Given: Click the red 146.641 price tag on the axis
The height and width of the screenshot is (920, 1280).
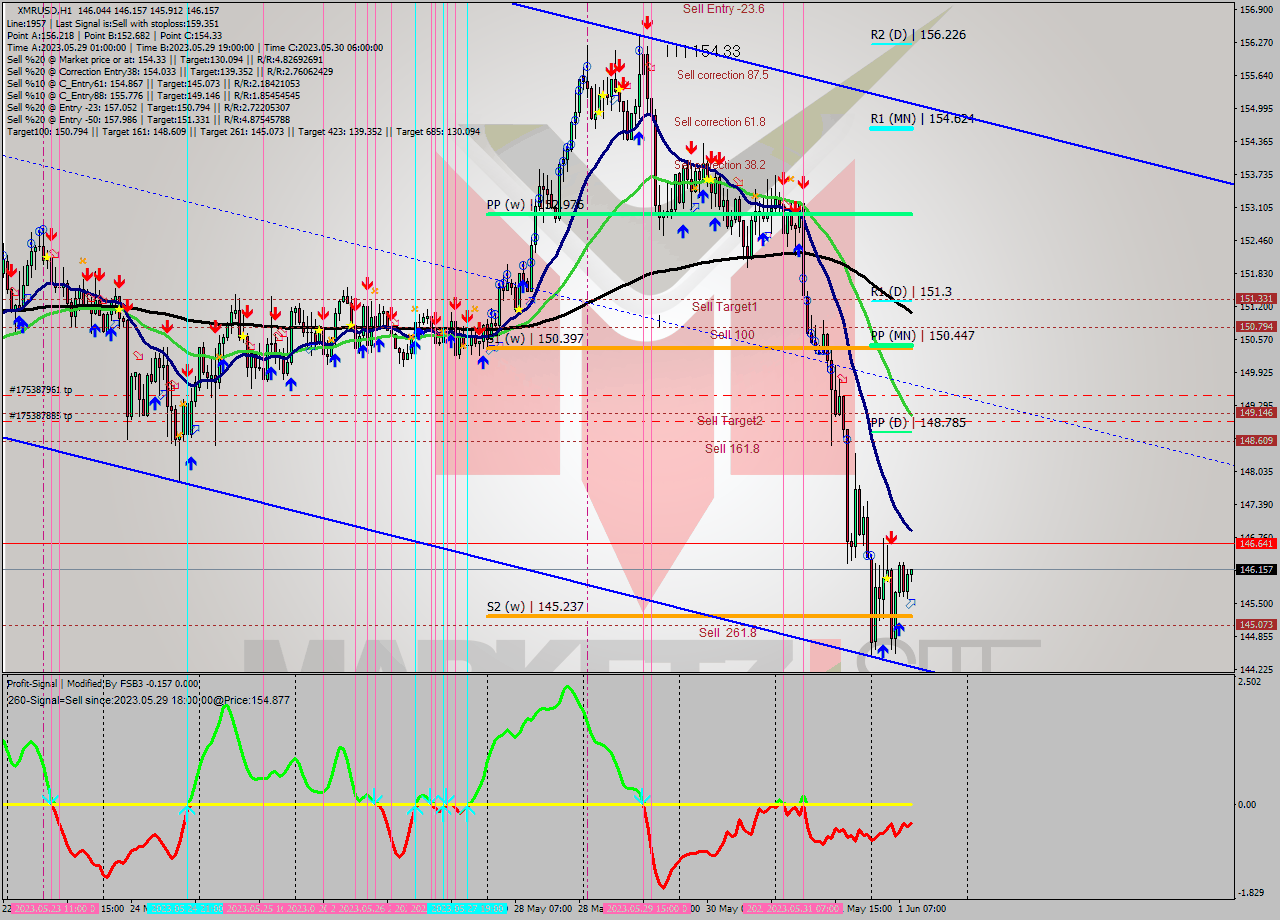Looking at the screenshot, I should click(1255, 543).
